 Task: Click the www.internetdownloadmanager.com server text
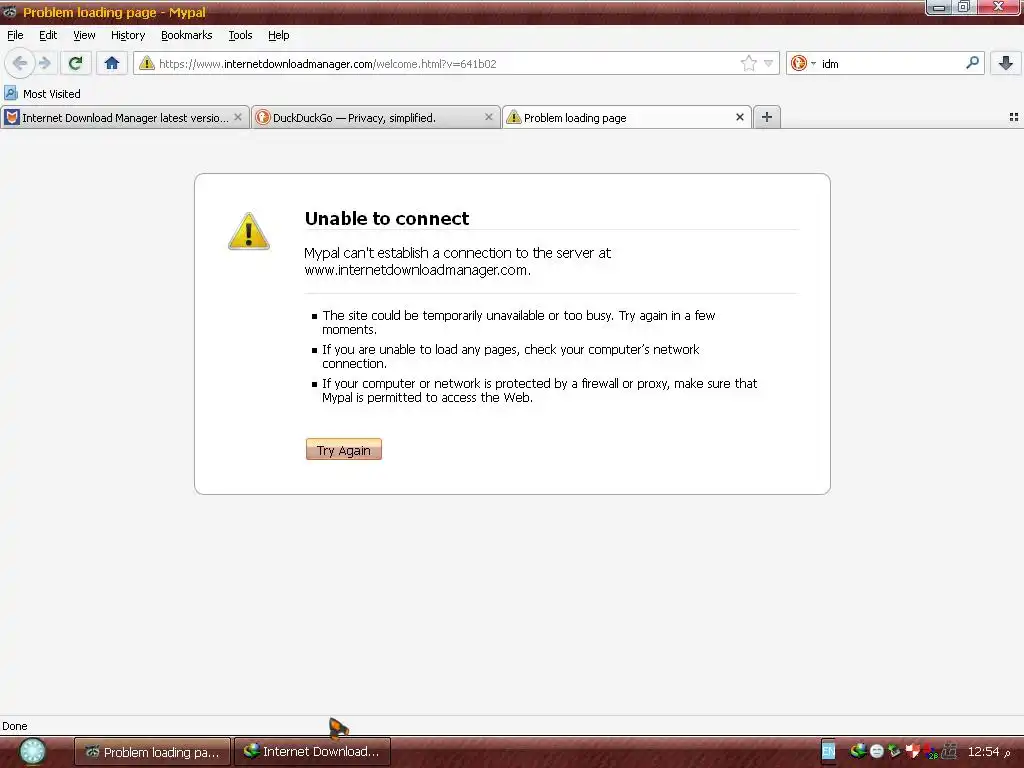pos(417,270)
